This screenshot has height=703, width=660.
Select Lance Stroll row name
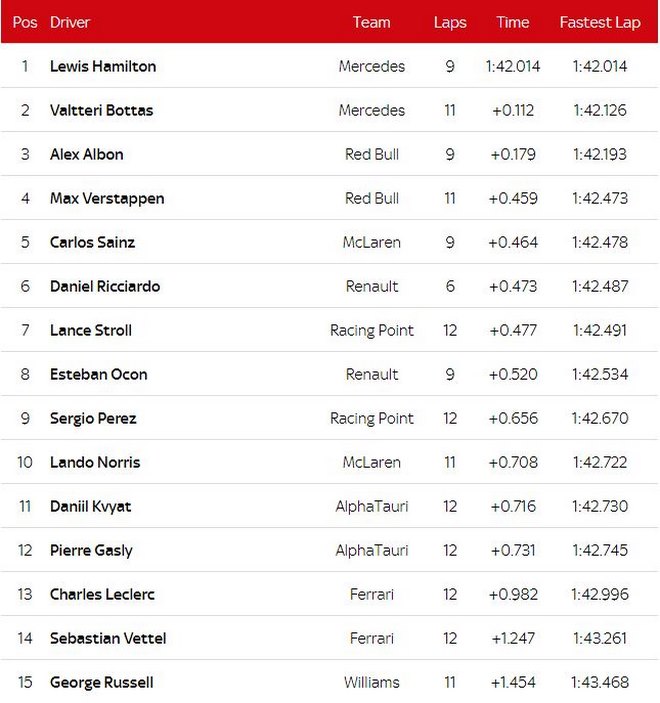[x=91, y=330]
